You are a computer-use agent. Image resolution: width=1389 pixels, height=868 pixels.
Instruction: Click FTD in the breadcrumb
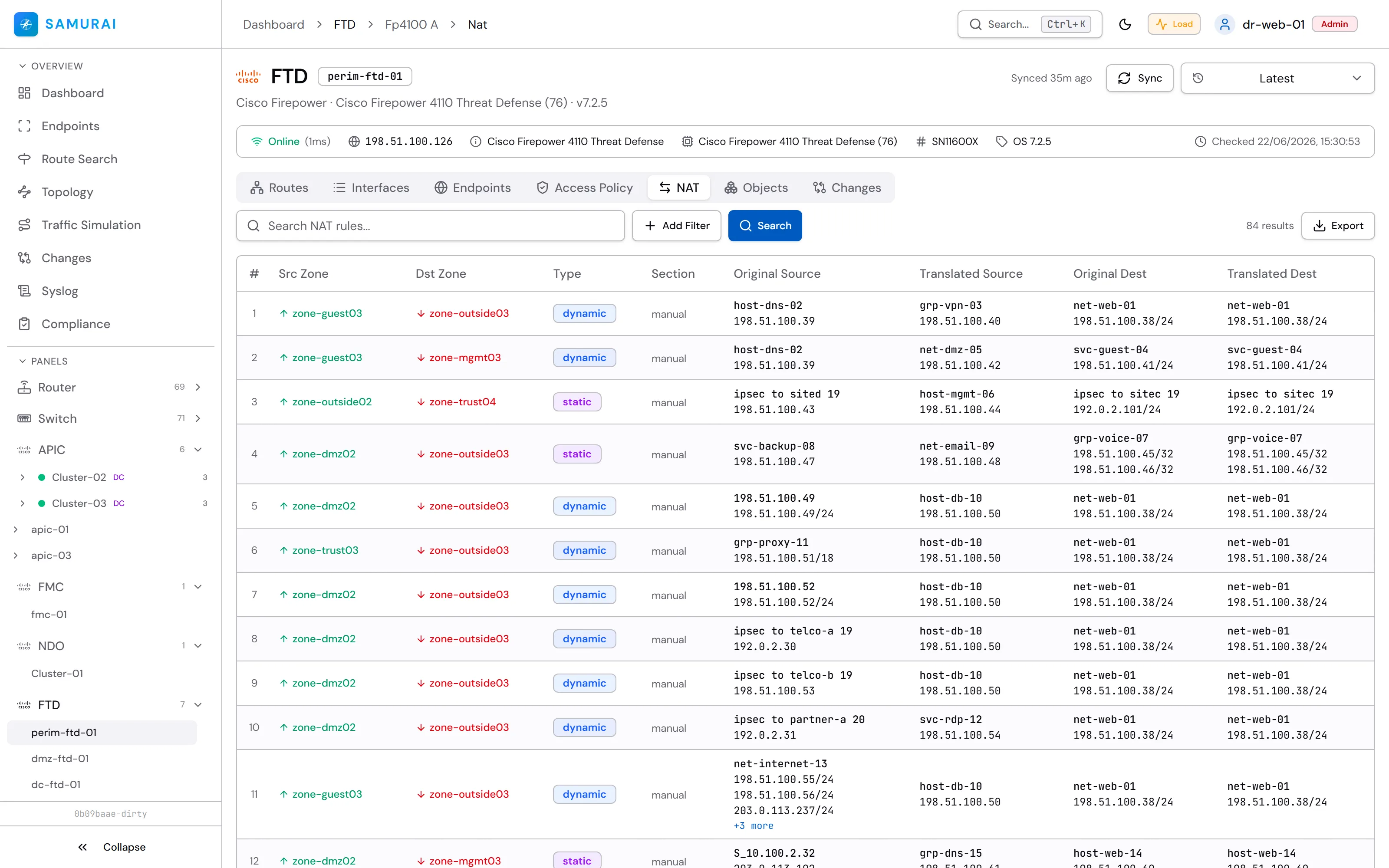pos(344,24)
